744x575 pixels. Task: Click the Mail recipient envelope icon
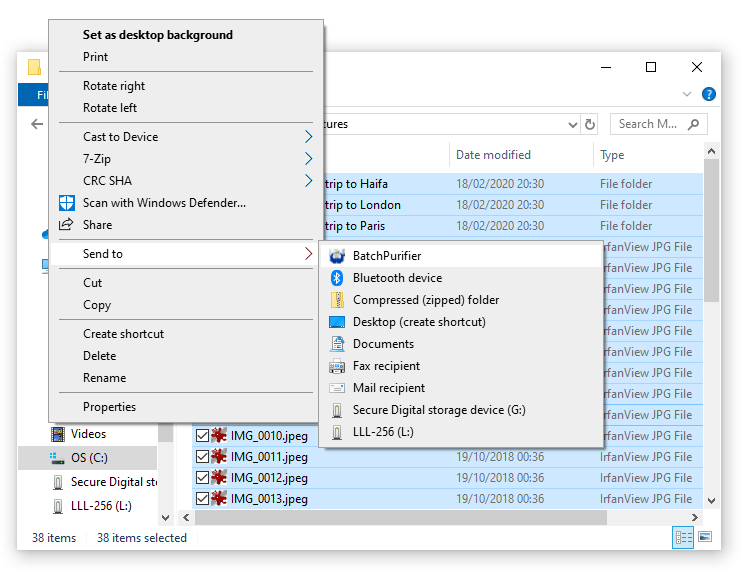tap(337, 388)
